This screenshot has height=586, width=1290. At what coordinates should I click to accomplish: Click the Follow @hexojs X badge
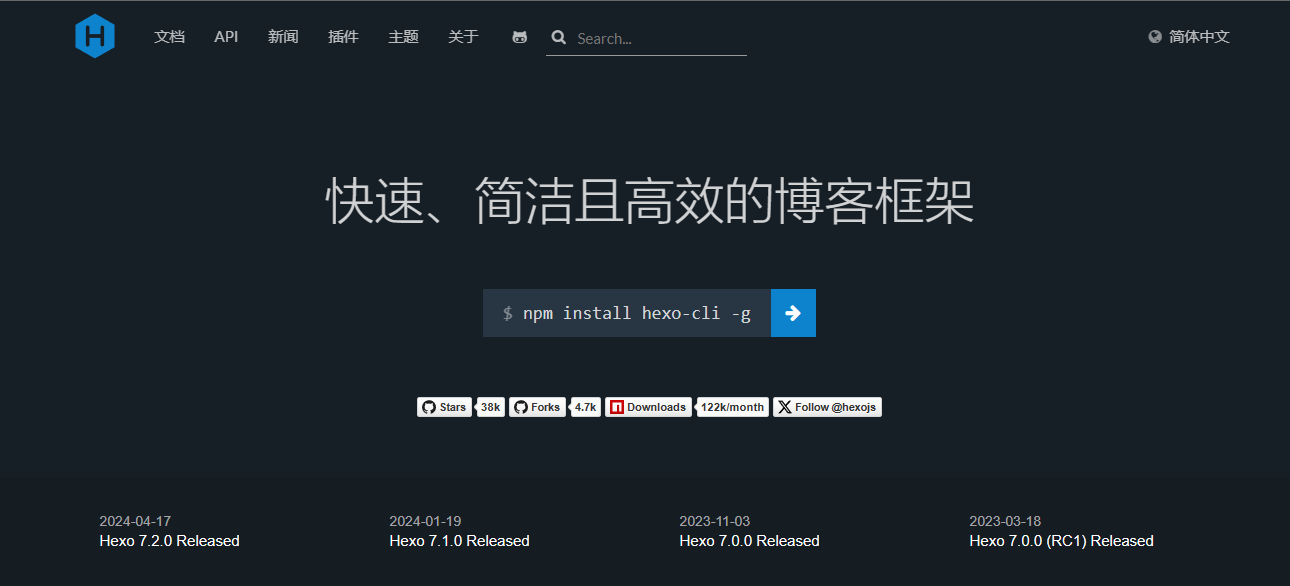pyautogui.click(x=827, y=407)
